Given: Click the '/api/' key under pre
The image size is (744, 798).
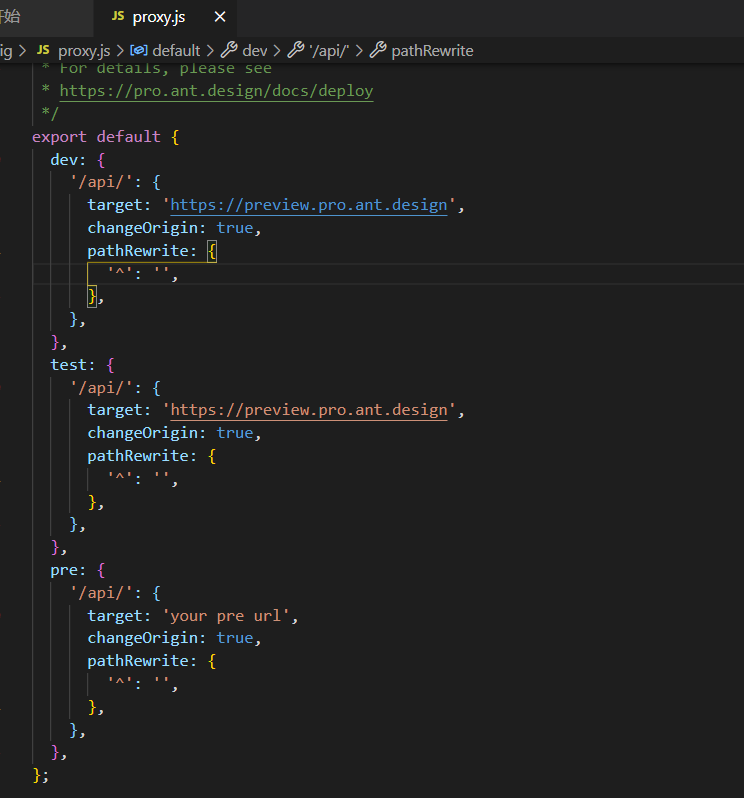Looking at the screenshot, I should (x=101, y=592).
